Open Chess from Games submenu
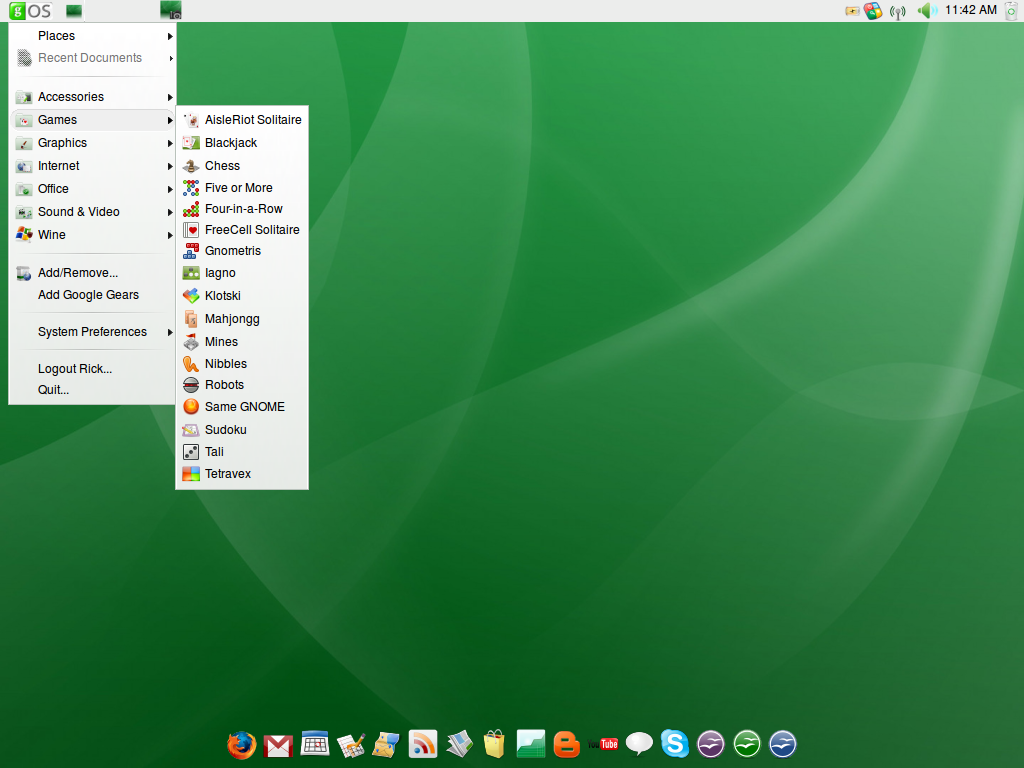This screenshot has width=1024, height=768. [x=242, y=166]
